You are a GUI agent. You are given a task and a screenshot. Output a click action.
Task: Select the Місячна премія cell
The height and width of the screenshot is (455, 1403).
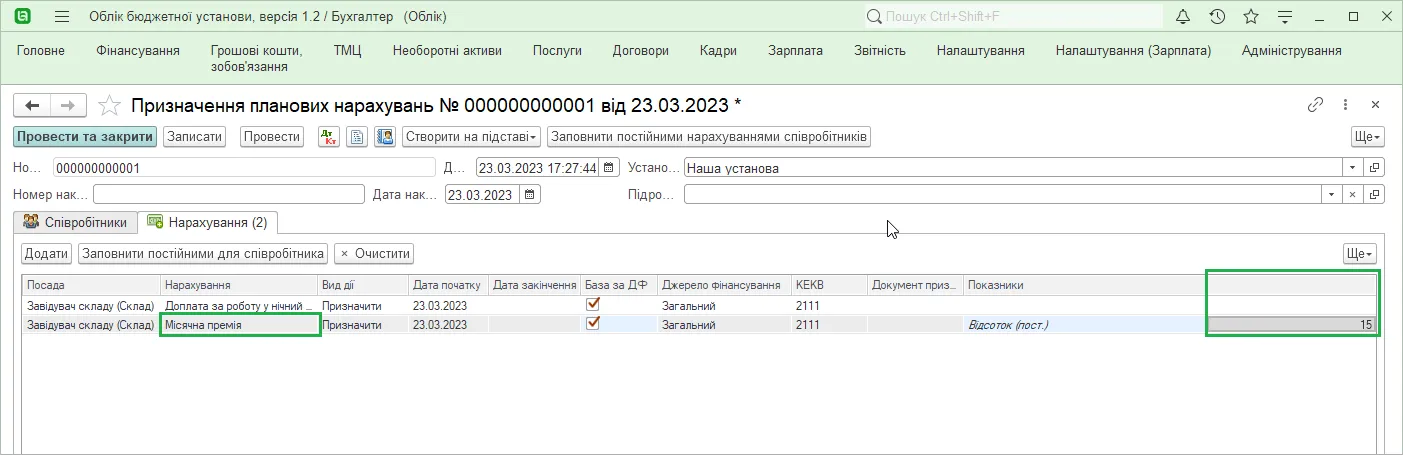[x=239, y=325]
